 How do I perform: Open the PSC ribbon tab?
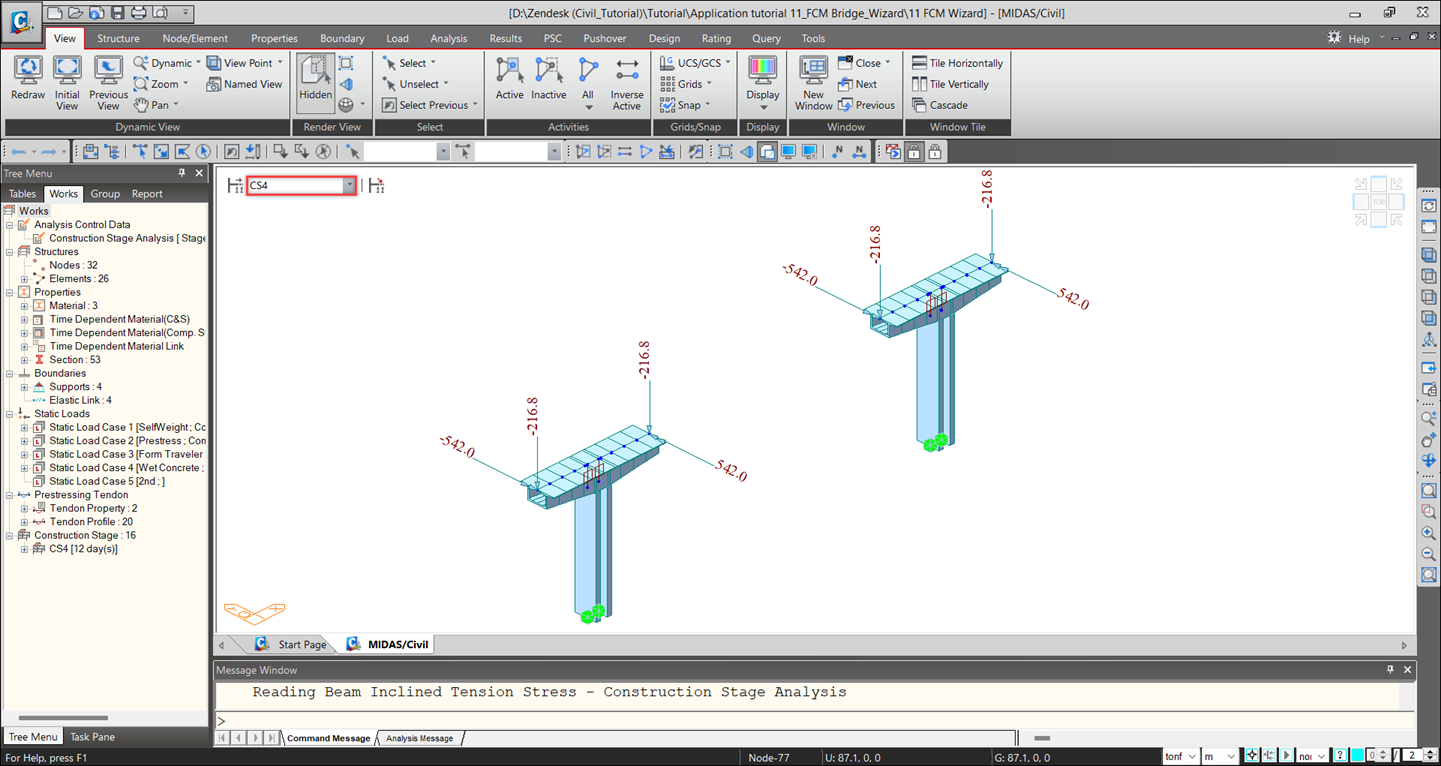click(552, 38)
